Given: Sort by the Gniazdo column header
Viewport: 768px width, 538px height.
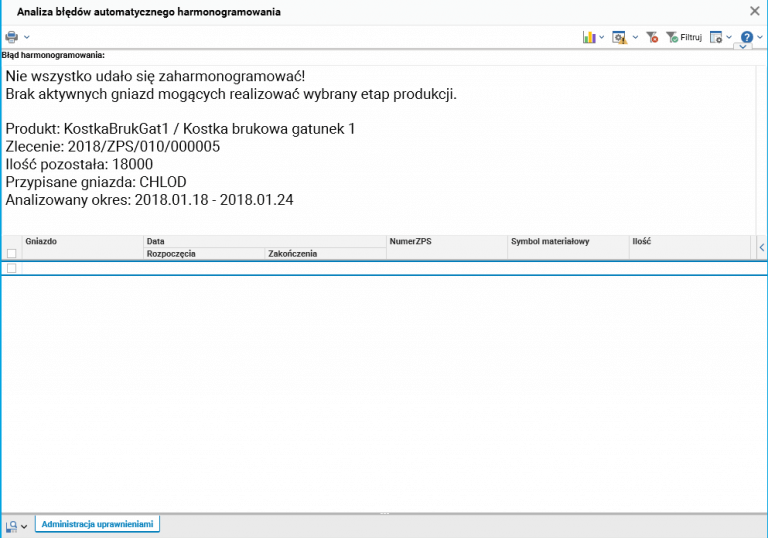Looking at the screenshot, I should tap(82, 247).
